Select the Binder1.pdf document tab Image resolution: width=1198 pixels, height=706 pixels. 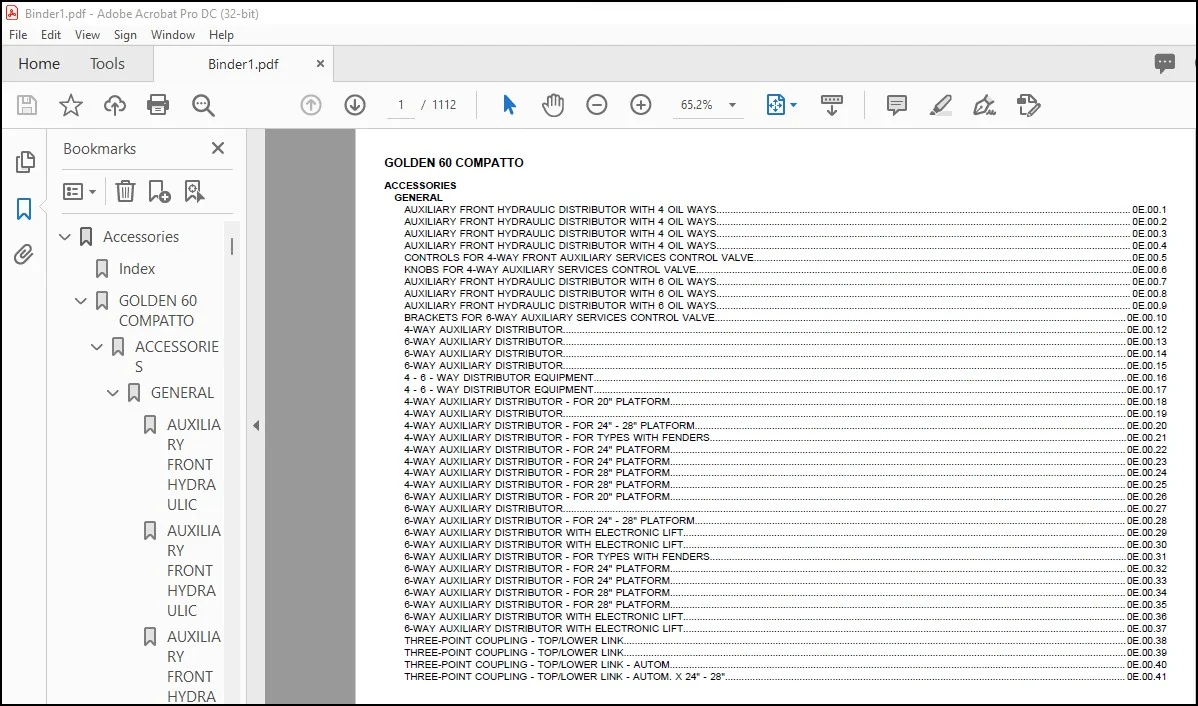[243, 64]
